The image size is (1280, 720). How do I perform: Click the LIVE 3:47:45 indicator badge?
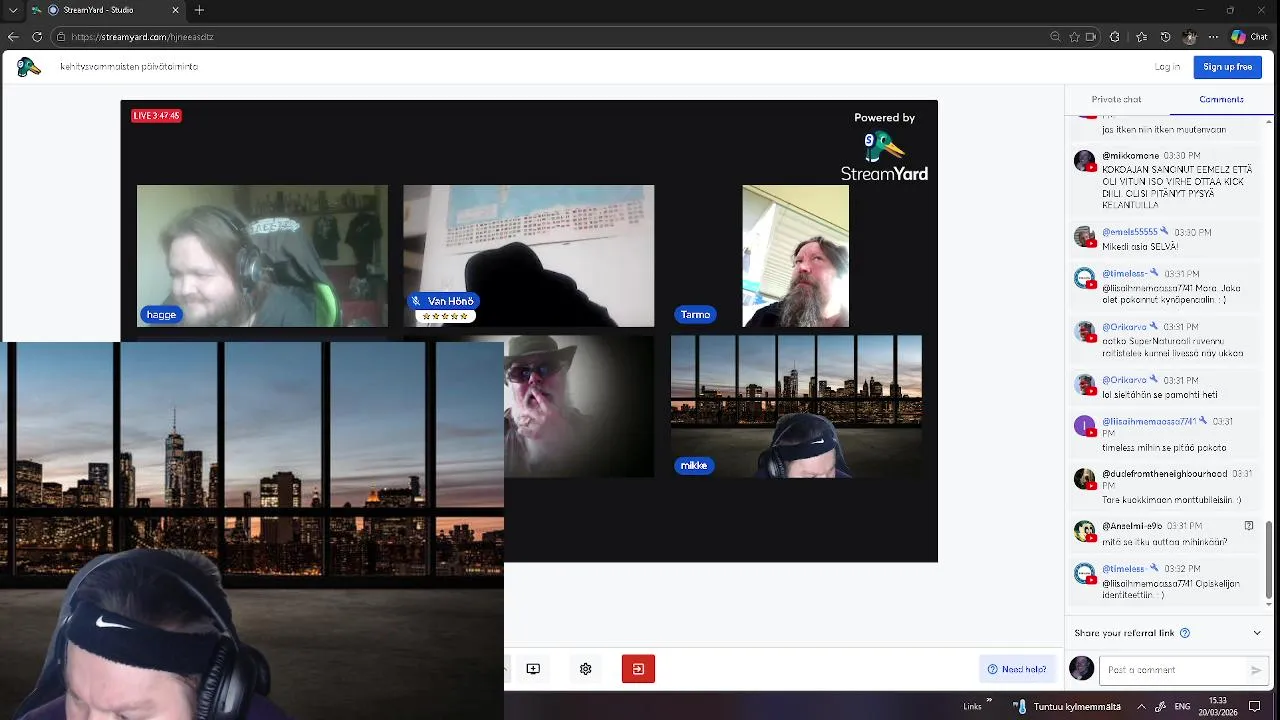[156, 116]
